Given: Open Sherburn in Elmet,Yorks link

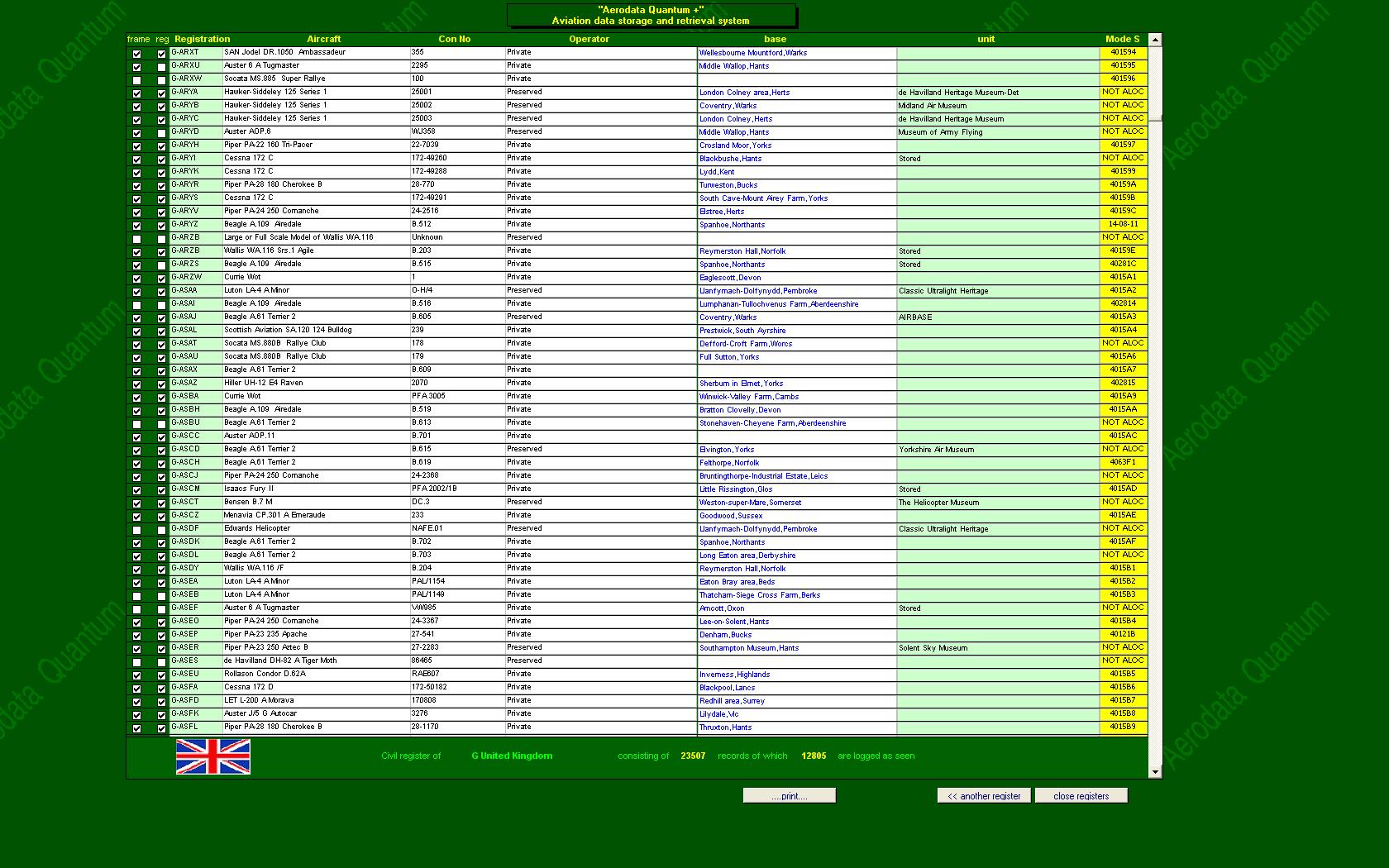Looking at the screenshot, I should [x=741, y=384].
